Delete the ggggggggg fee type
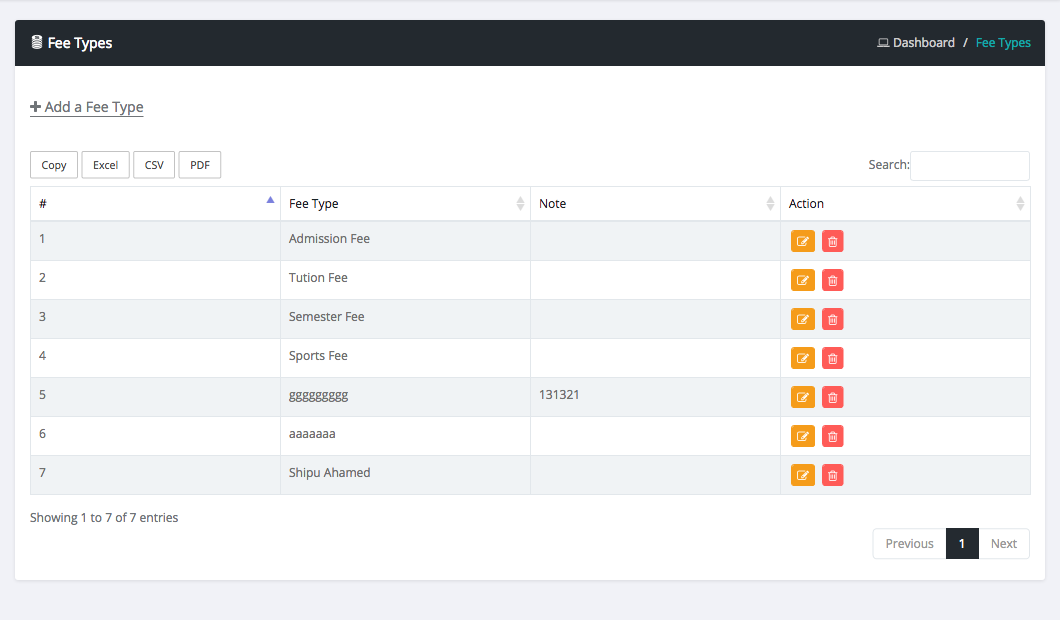This screenshot has height=620, width=1060. point(832,397)
